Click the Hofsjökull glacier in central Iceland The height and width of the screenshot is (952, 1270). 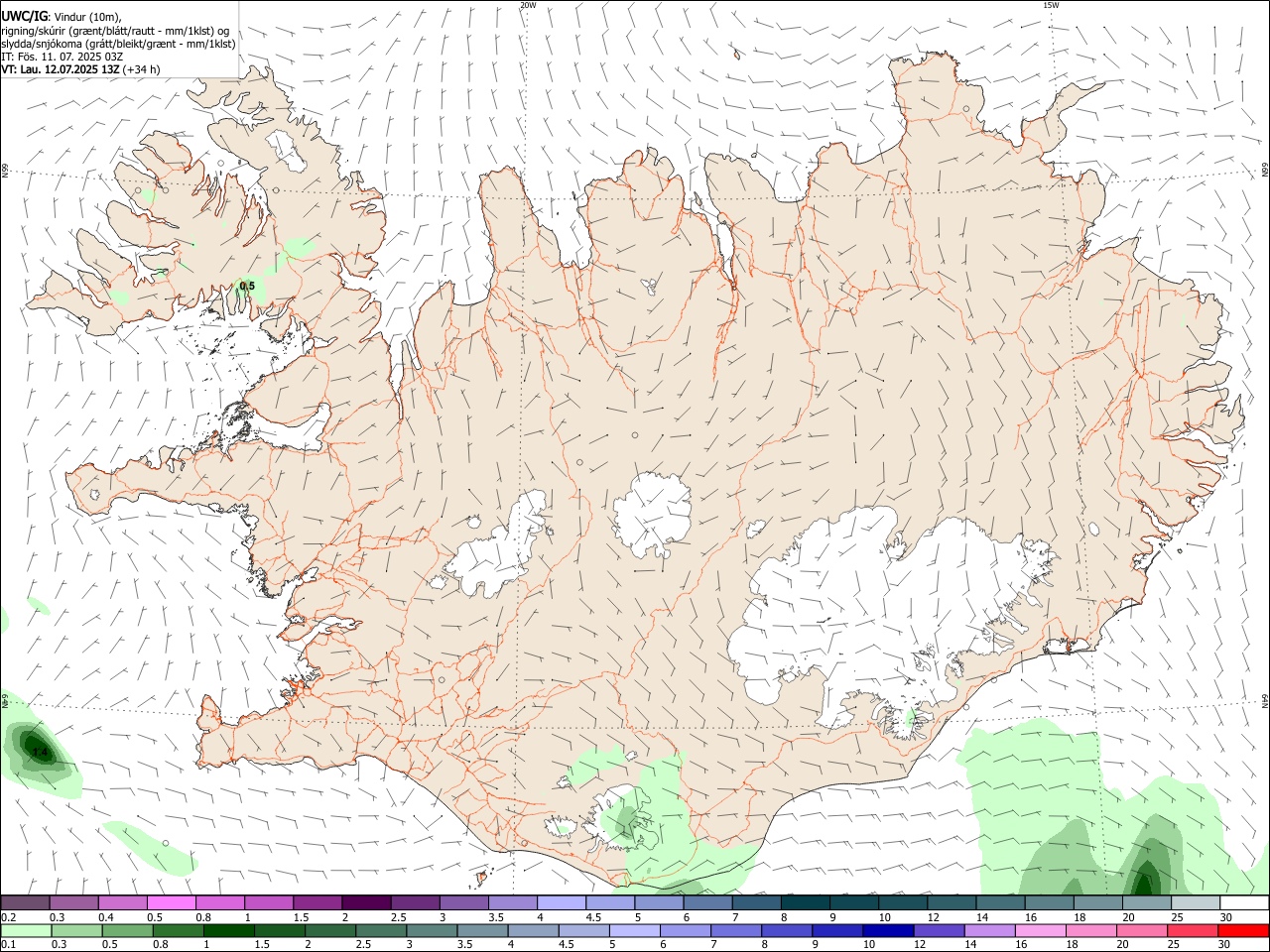[x=652, y=513]
